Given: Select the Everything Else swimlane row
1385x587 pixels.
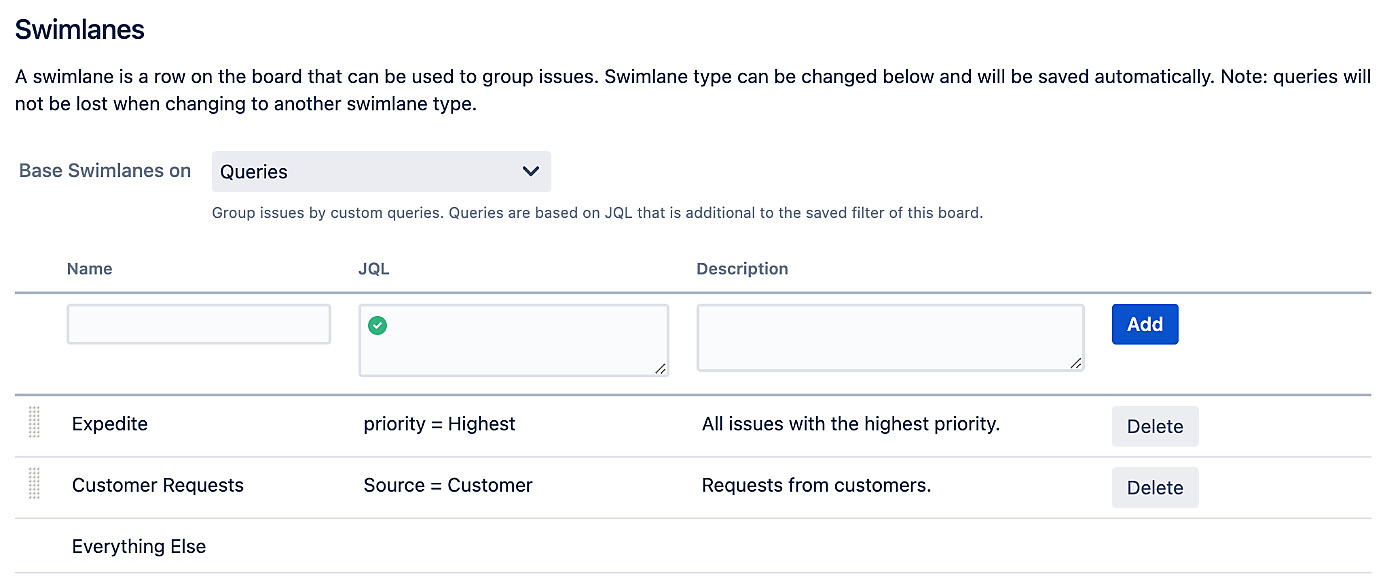Looking at the screenshot, I should click(x=138, y=546).
